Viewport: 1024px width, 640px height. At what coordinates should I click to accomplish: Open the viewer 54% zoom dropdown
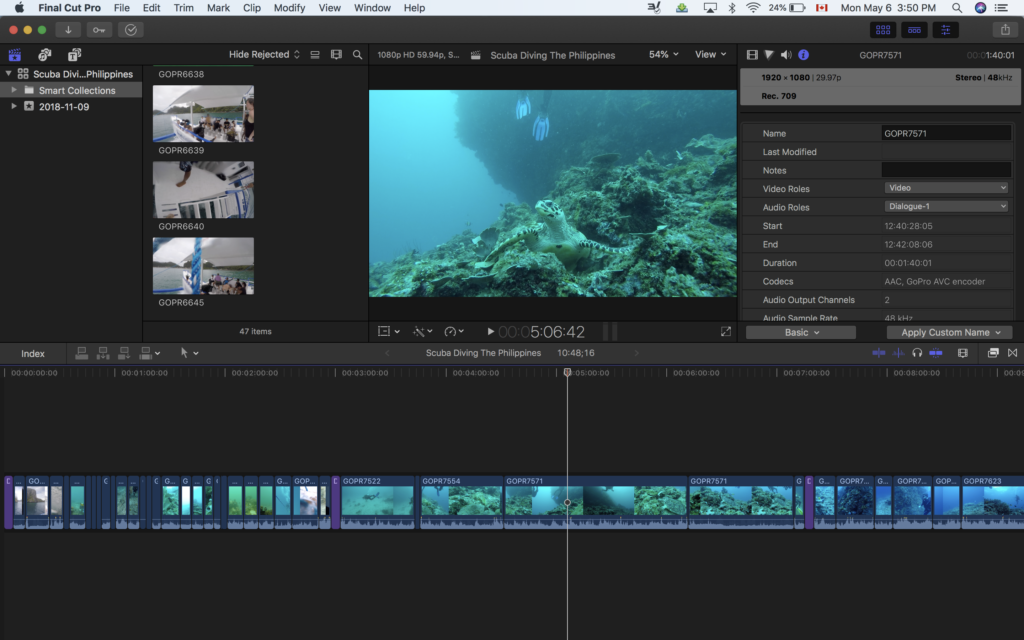point(663,55)
